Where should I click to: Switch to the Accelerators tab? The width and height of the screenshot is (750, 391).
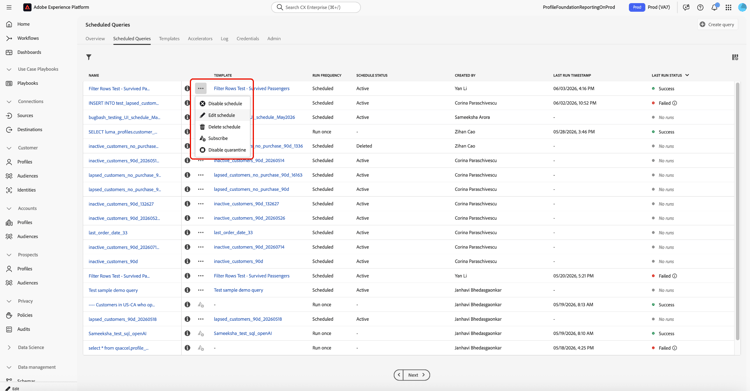[200, 39]
